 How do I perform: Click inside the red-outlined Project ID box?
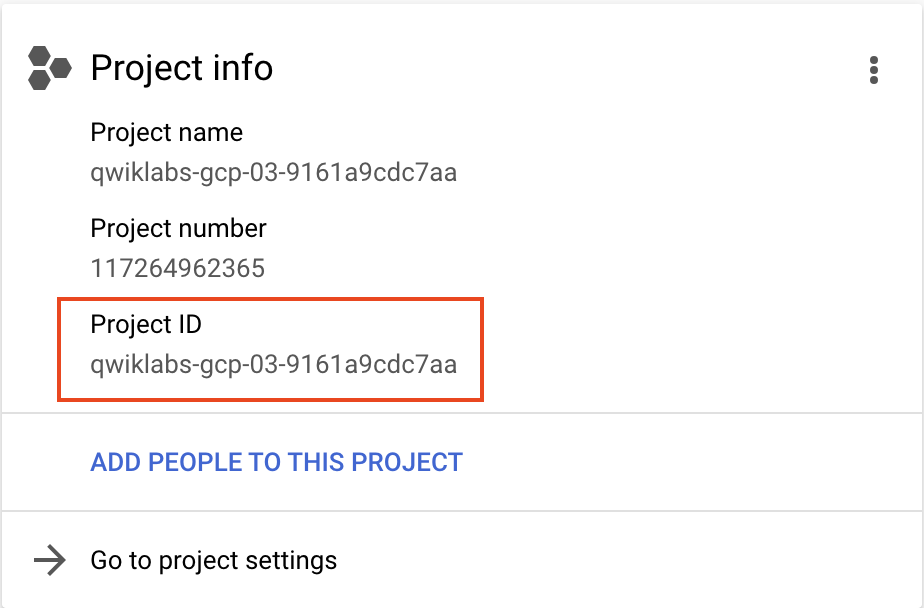(270, 348)
